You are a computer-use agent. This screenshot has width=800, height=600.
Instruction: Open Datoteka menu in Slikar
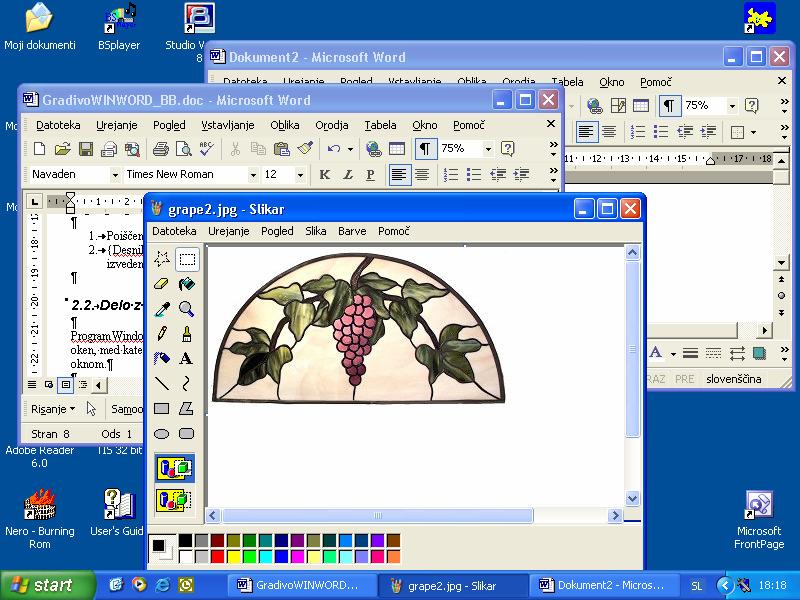[174, 231]
